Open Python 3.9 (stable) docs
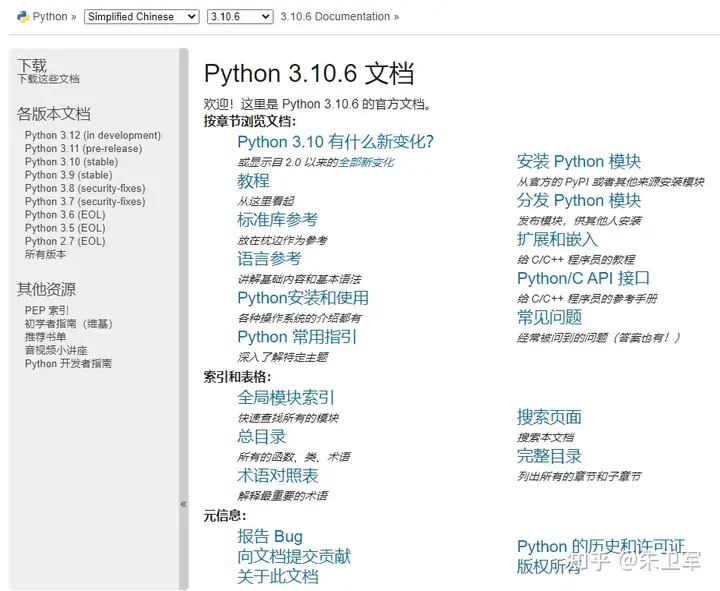 (x=68, y=175)
